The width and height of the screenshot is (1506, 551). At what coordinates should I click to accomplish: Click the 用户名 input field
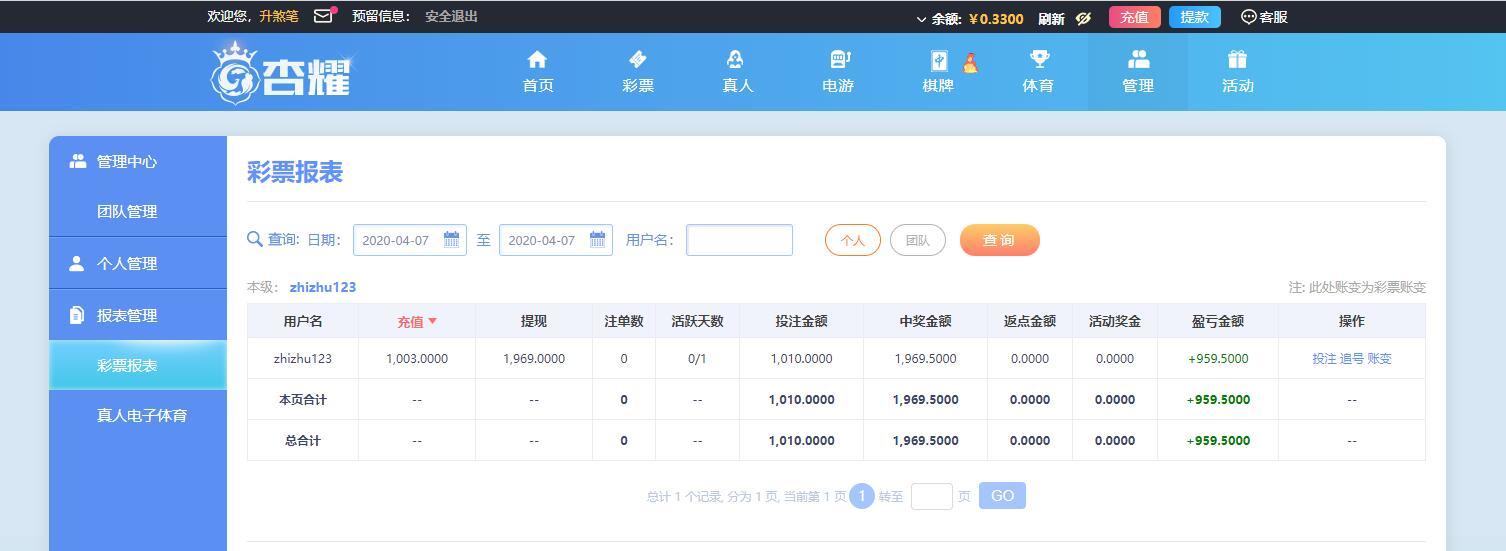point(739,240)
